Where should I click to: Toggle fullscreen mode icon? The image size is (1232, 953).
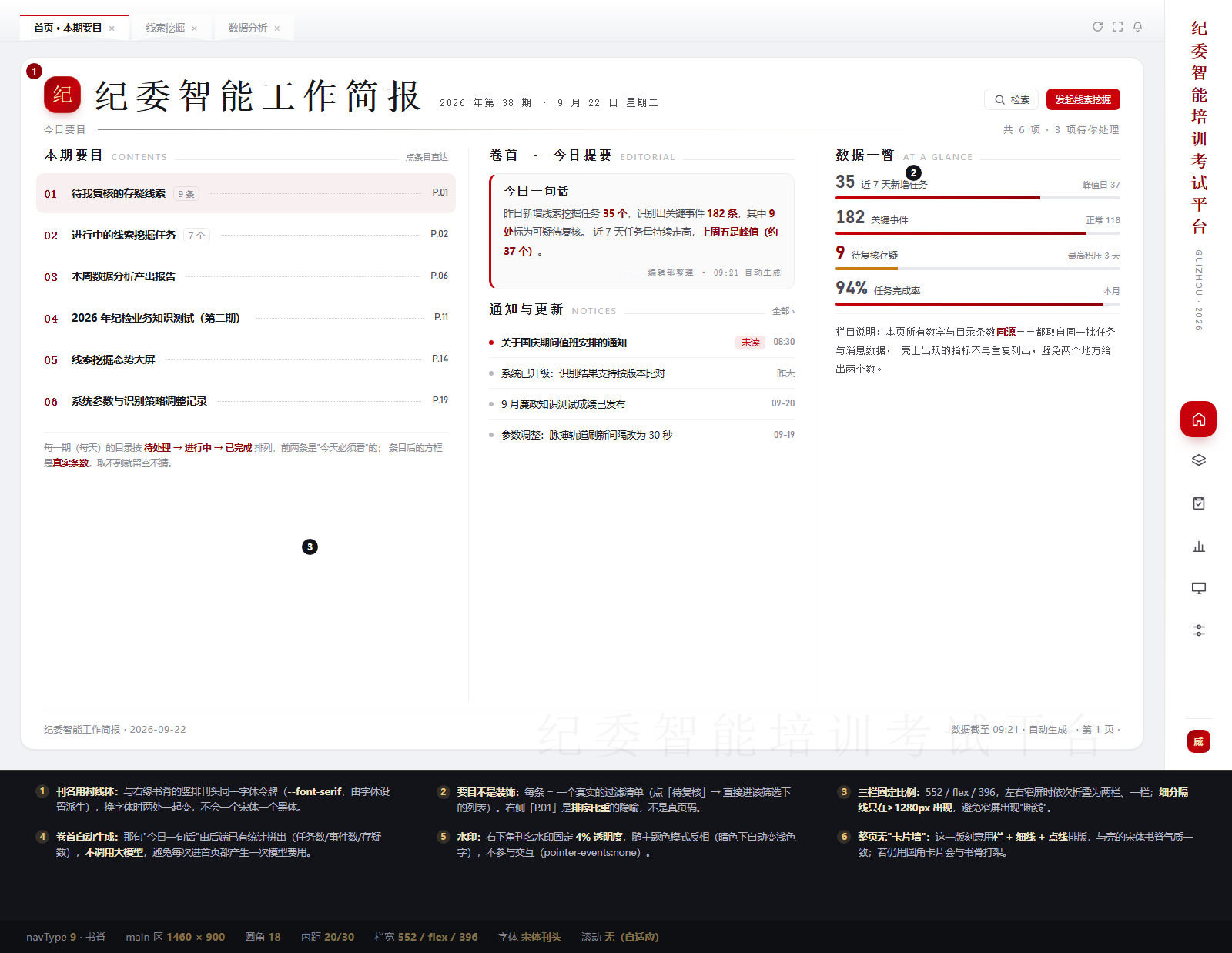point(1117,26)
